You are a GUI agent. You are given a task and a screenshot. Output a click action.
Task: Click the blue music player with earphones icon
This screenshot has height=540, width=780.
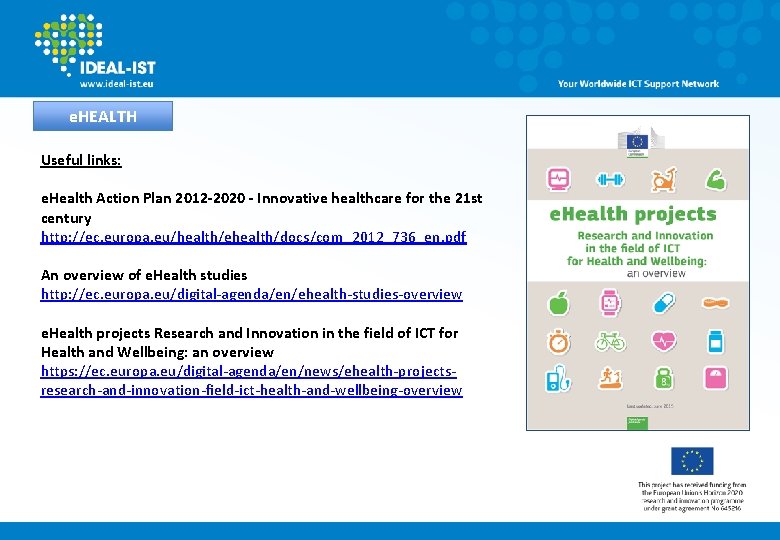(x=558, y=379)
